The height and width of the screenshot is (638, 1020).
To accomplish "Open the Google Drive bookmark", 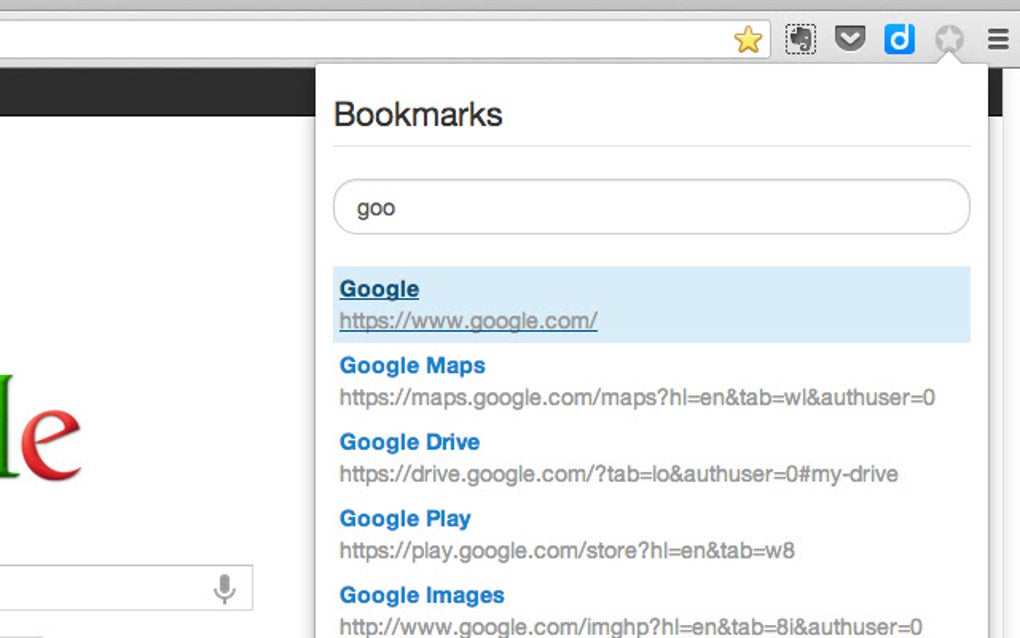I will point(409,442).
